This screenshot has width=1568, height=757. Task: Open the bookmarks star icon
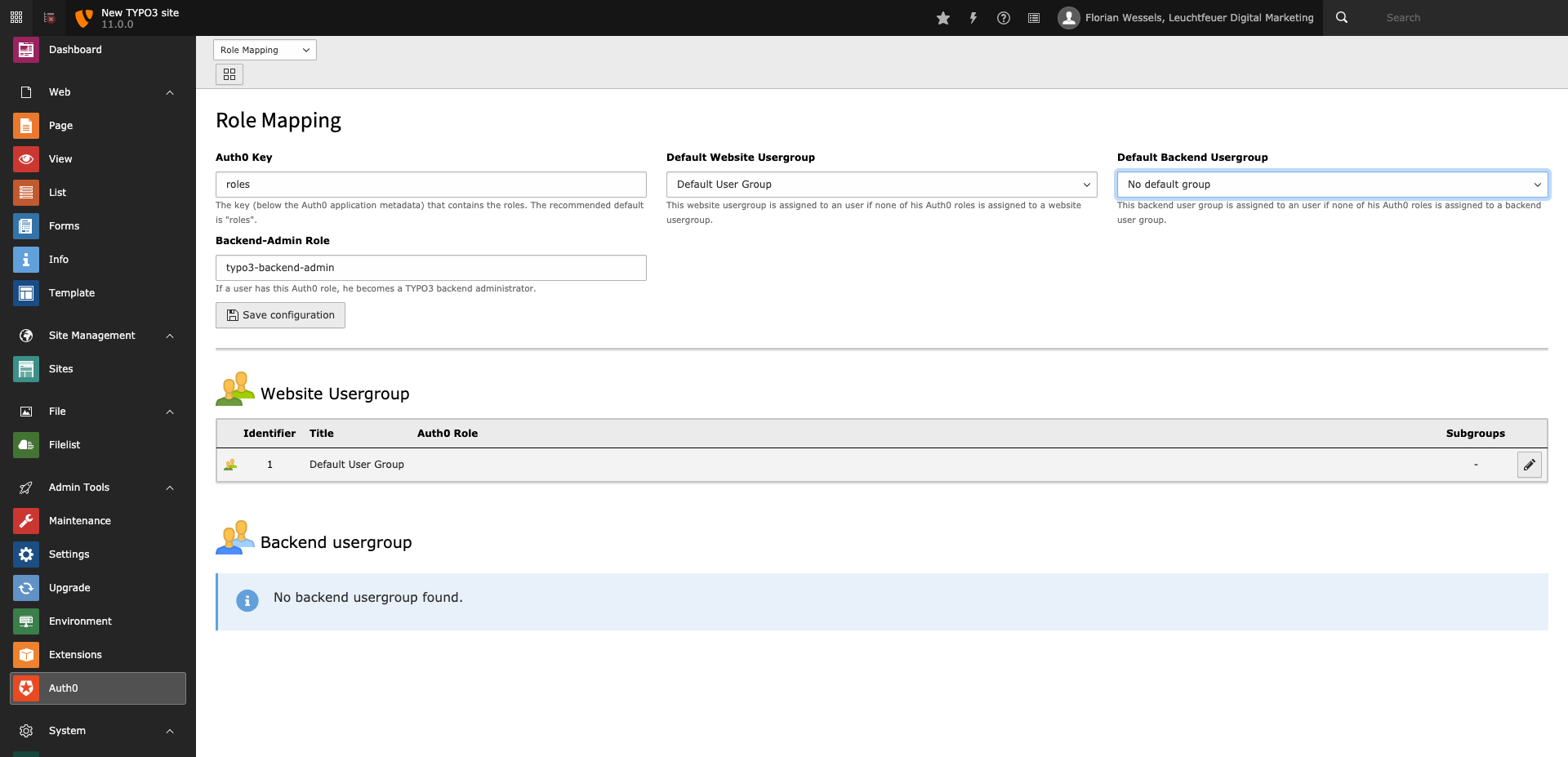(942, 17)
